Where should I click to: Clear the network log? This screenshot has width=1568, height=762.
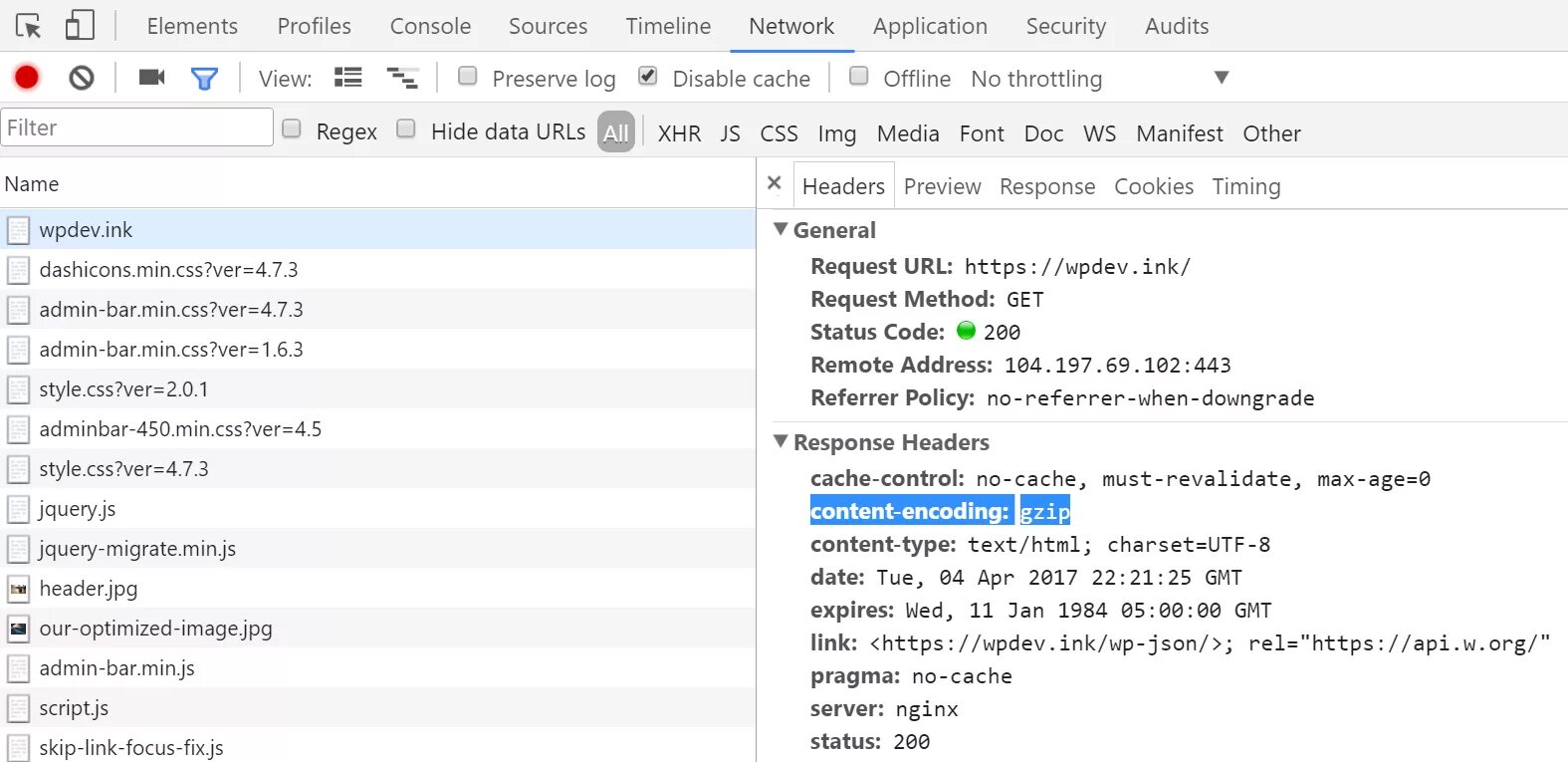[82, 78]
